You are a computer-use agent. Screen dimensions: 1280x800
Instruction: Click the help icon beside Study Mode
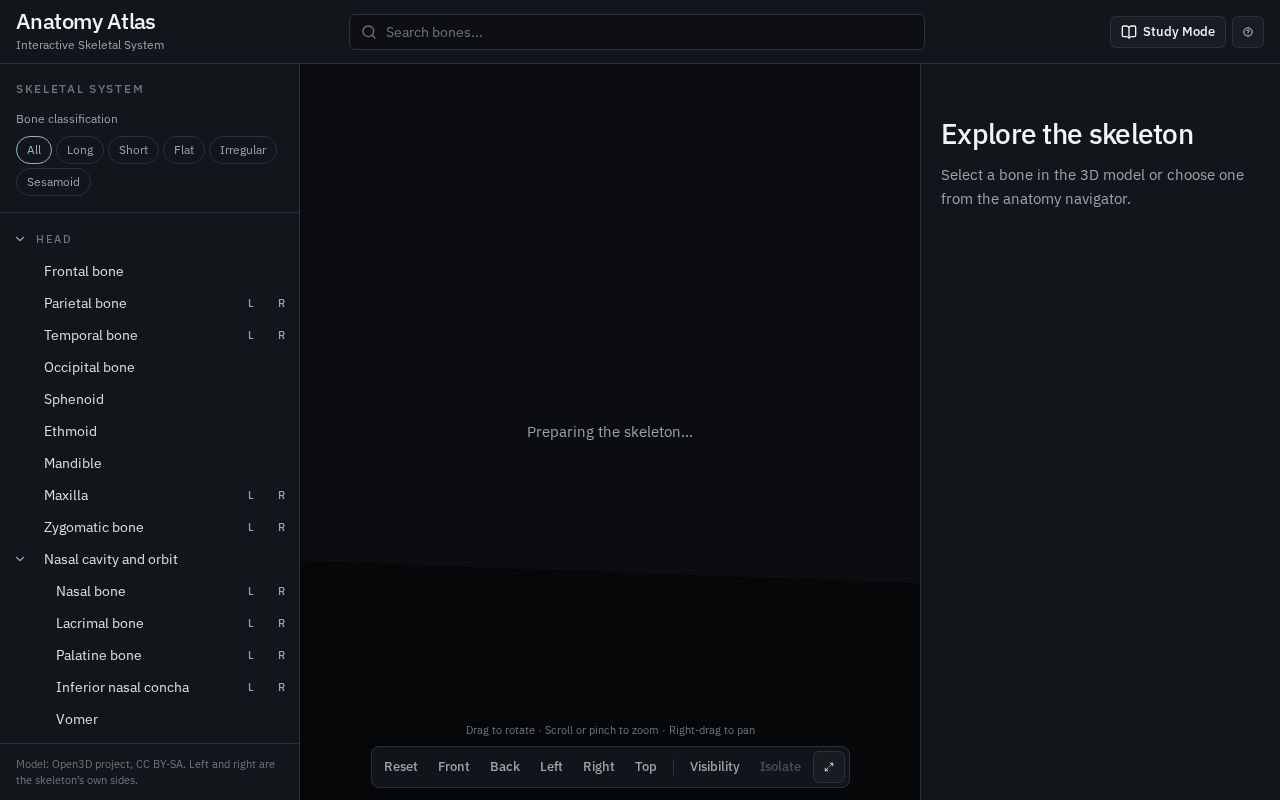pyautogui.click(x=1248, y=32)
